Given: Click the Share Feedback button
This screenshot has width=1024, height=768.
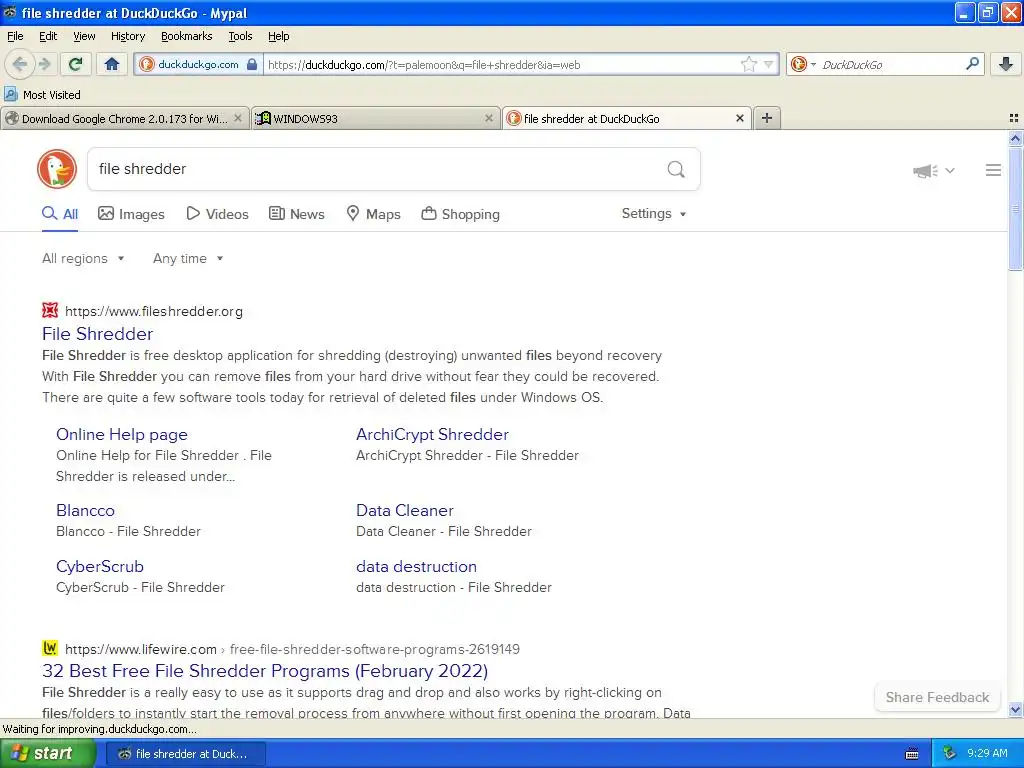Looking at the screenshot, I should 937,697.
